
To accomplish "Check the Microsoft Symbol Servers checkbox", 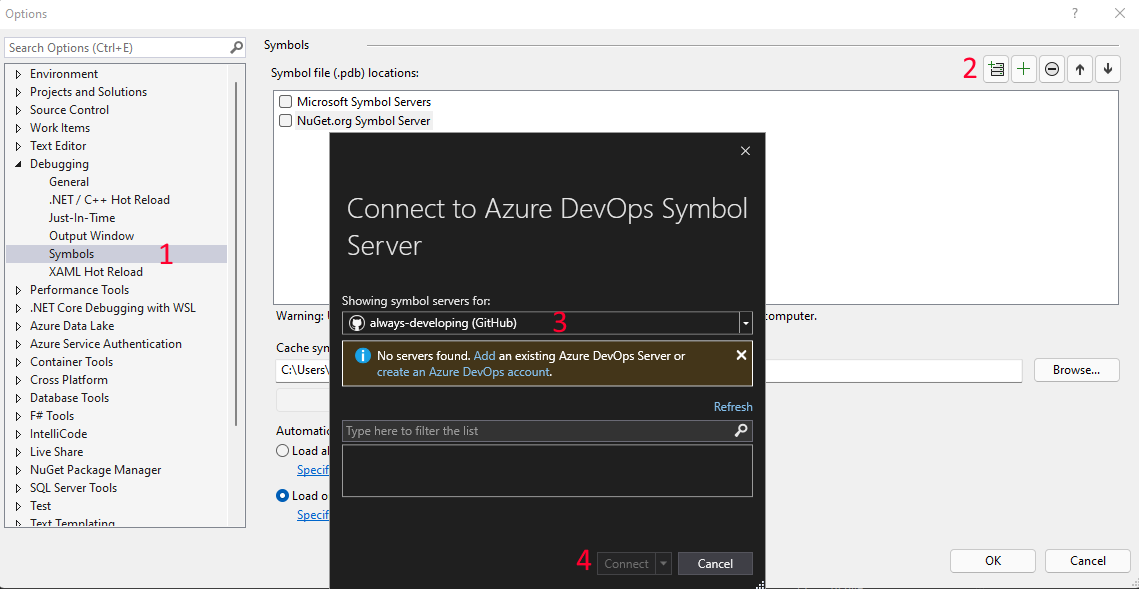I will (285, 102).
